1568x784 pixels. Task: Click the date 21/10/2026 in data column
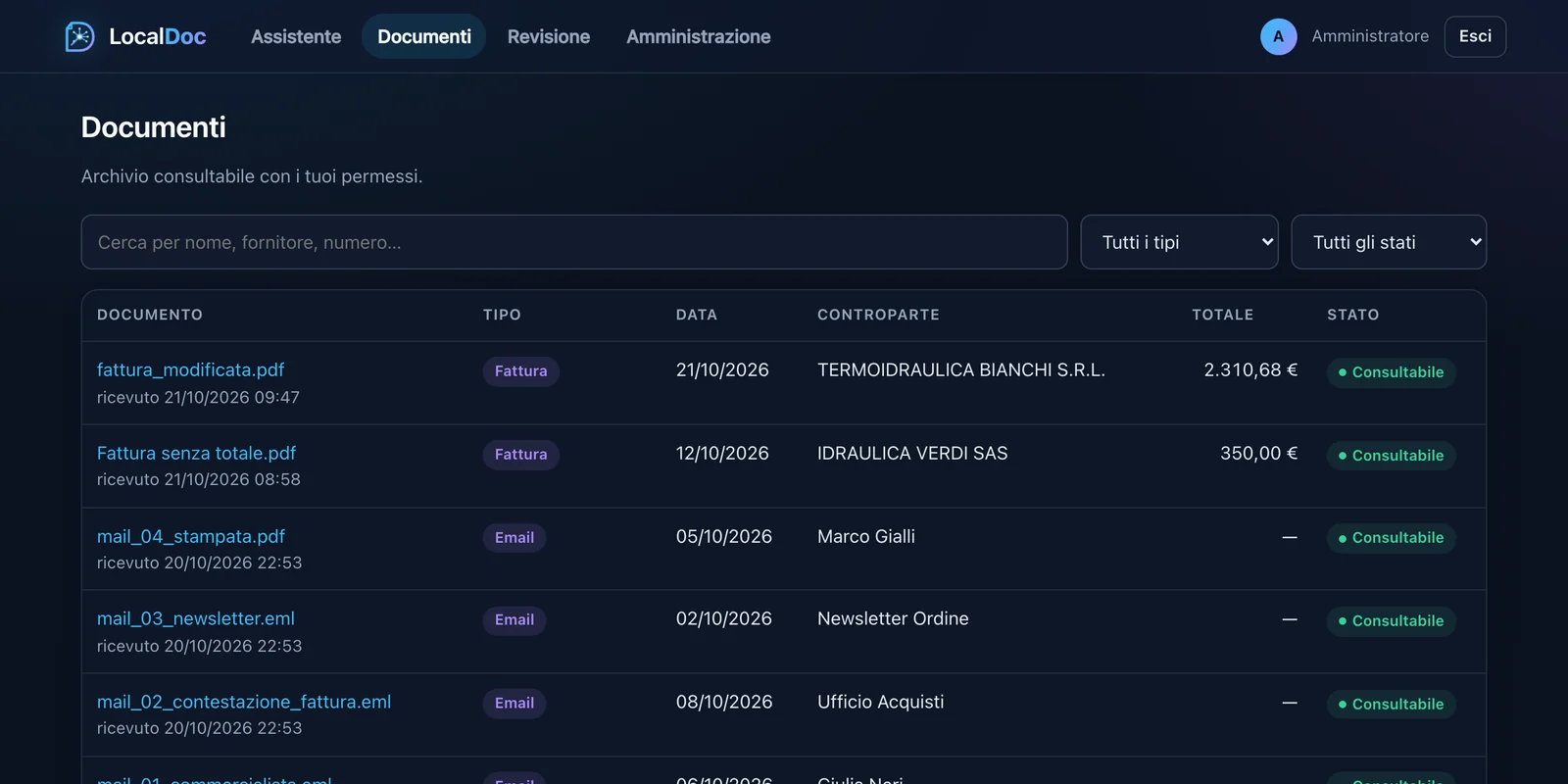click(x=722, y=369)
